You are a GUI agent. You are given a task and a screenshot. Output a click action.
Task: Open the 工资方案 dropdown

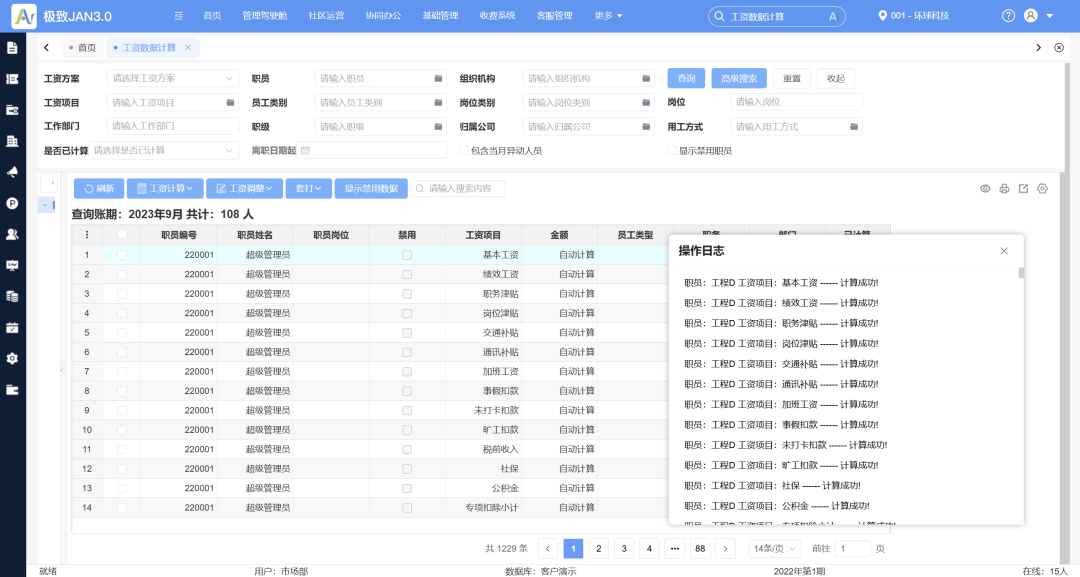coord(170,77)
